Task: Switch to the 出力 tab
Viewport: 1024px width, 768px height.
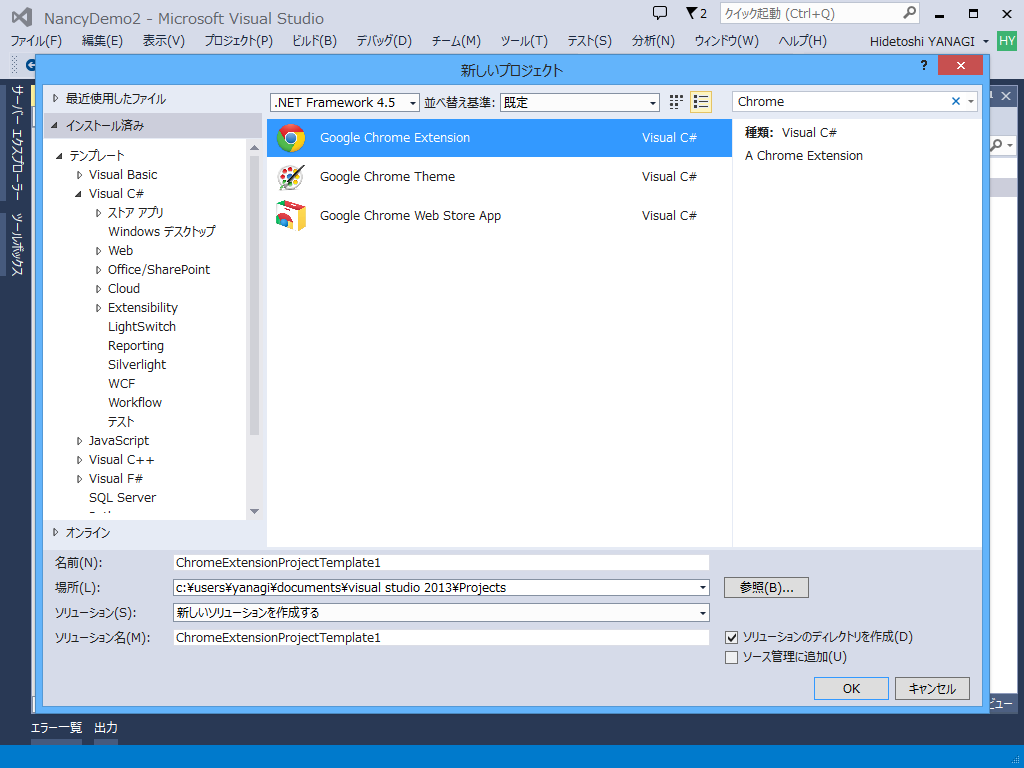Action: 106,728
